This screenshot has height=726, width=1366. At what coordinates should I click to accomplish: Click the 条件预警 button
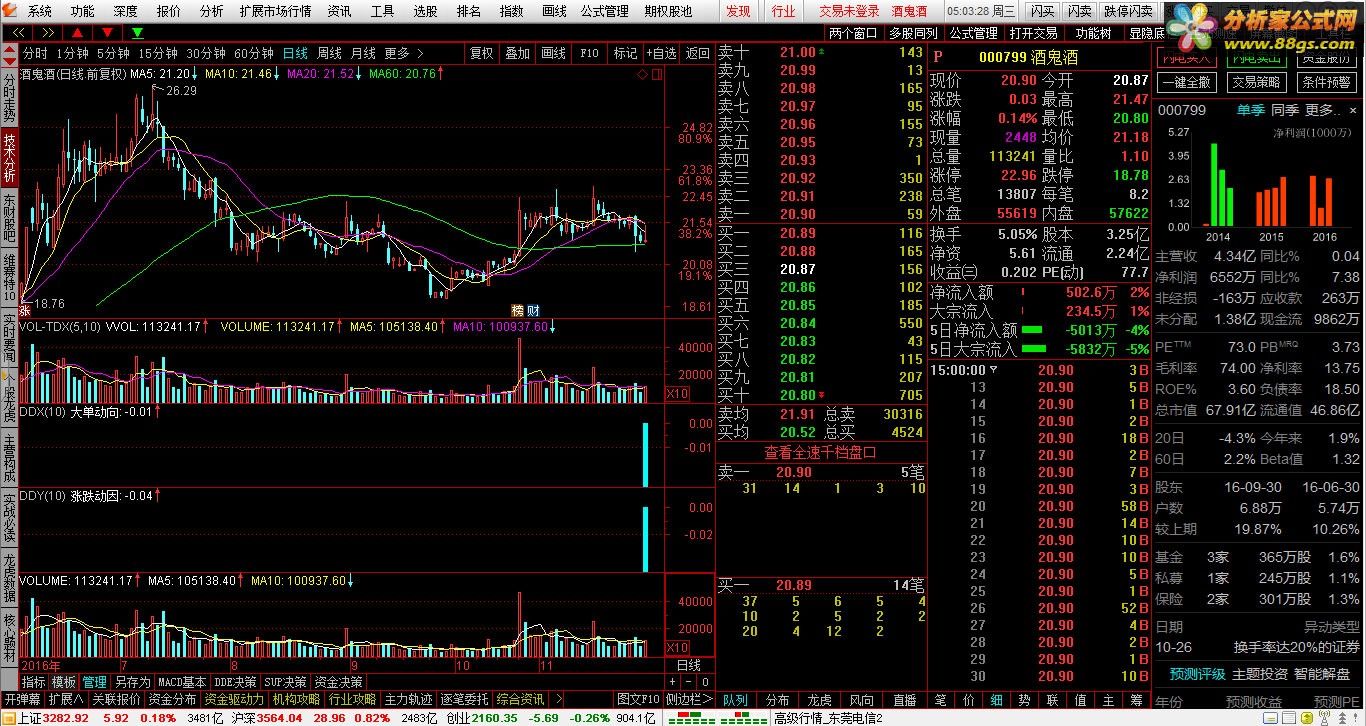(1326, 82)
